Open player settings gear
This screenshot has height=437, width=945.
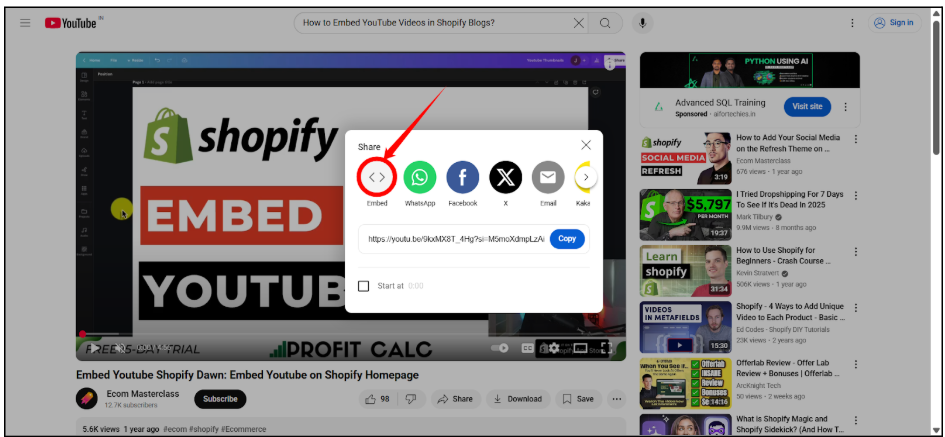[553, 348]
